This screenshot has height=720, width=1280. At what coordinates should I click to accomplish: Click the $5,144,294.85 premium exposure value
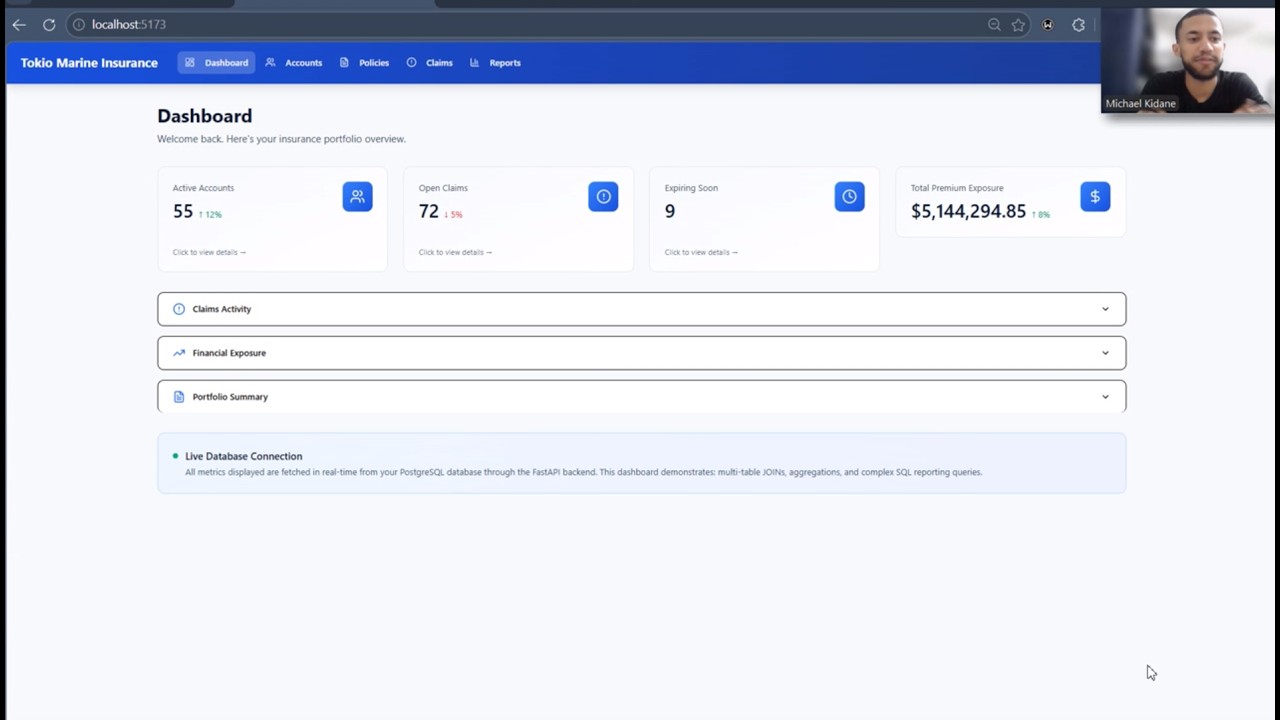click(968, 211)
